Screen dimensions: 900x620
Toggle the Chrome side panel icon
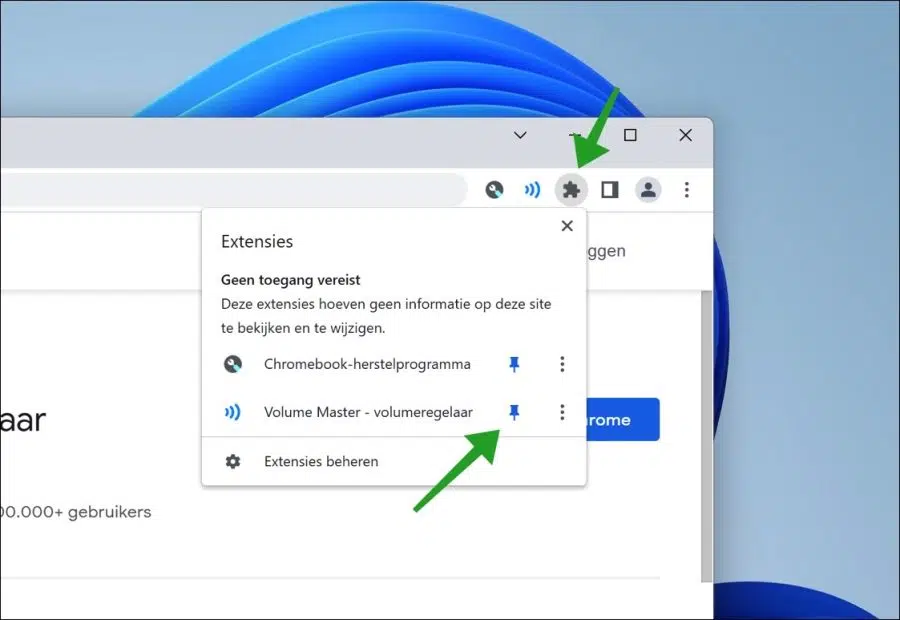tap(610, 189)
